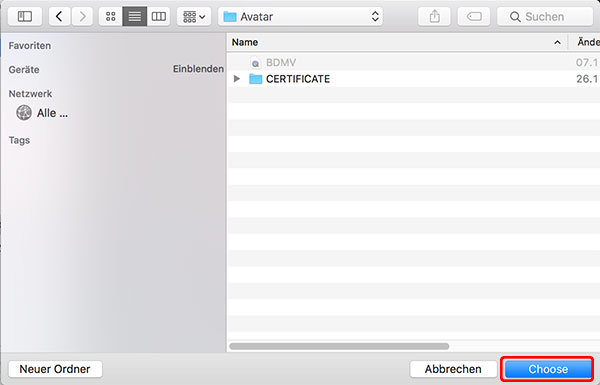The height and width of the screenshot is (385, 600).
Task: Click the Netzwerk sidebar heading
Action: [30, 94]
